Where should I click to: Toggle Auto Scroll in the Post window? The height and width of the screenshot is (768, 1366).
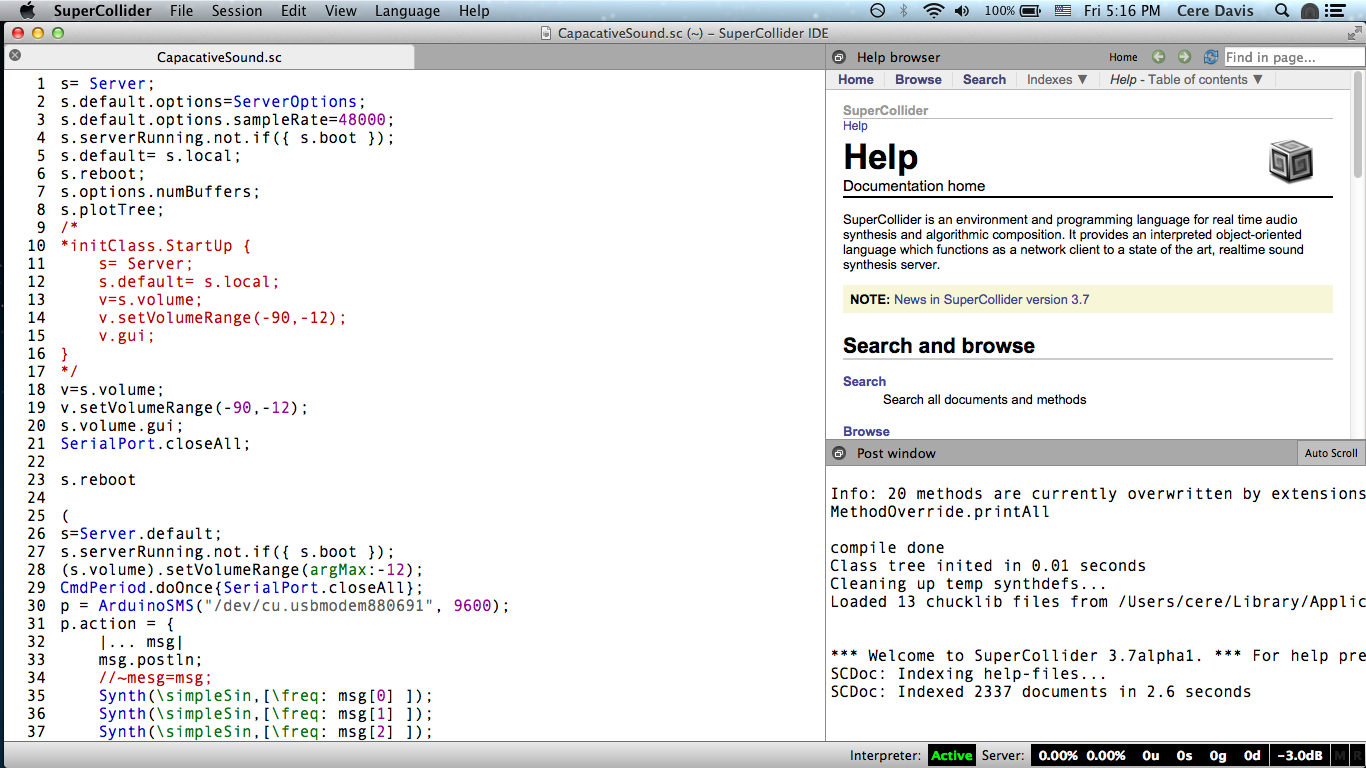point(1330,453)
